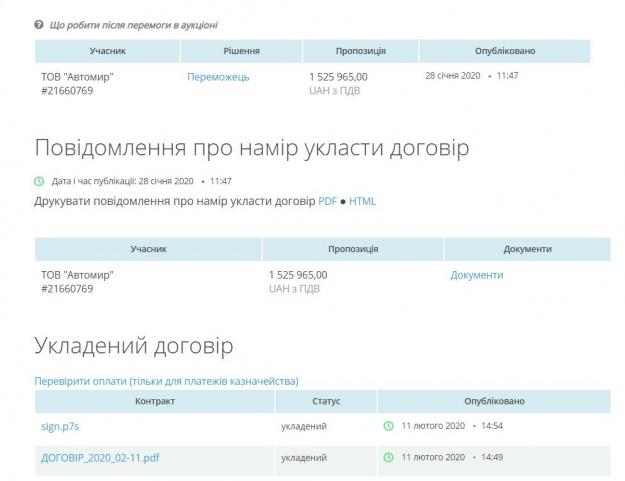Click the clock icon in the sign.p7s row
Image resolution: width=625 pixels, height=481 pixels.
coord(388,426)
